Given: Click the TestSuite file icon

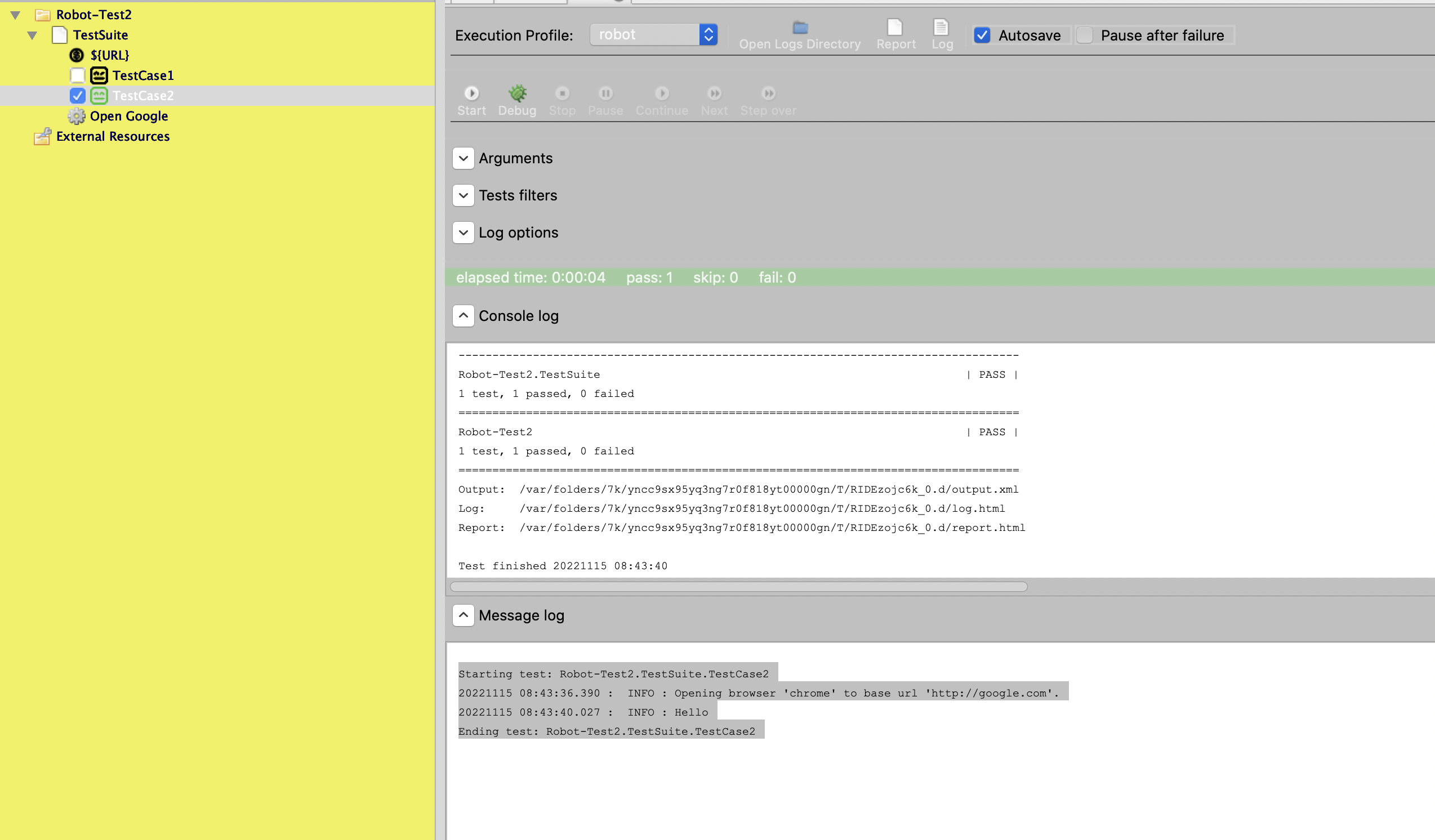Looking at the screenshot, I should [x=60, y=35].
